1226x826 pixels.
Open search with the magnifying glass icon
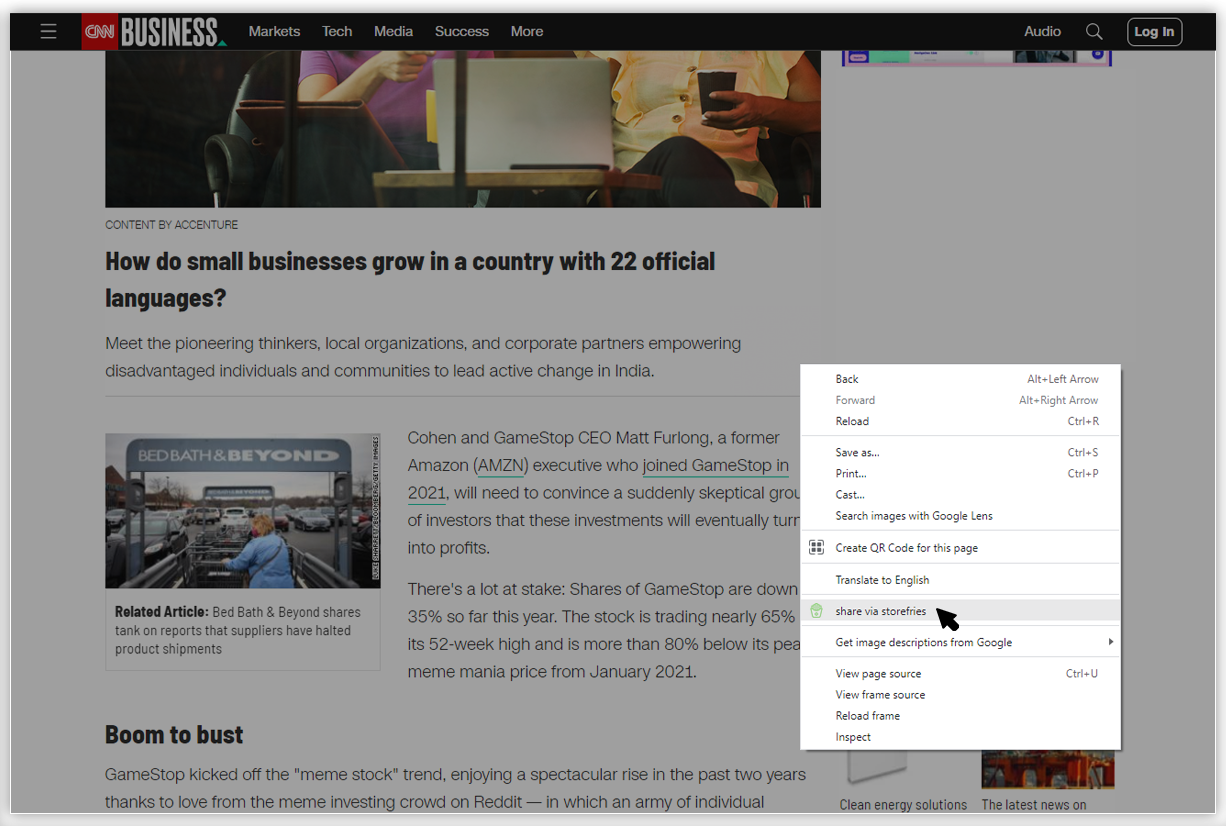click(x=1094, y=32)
